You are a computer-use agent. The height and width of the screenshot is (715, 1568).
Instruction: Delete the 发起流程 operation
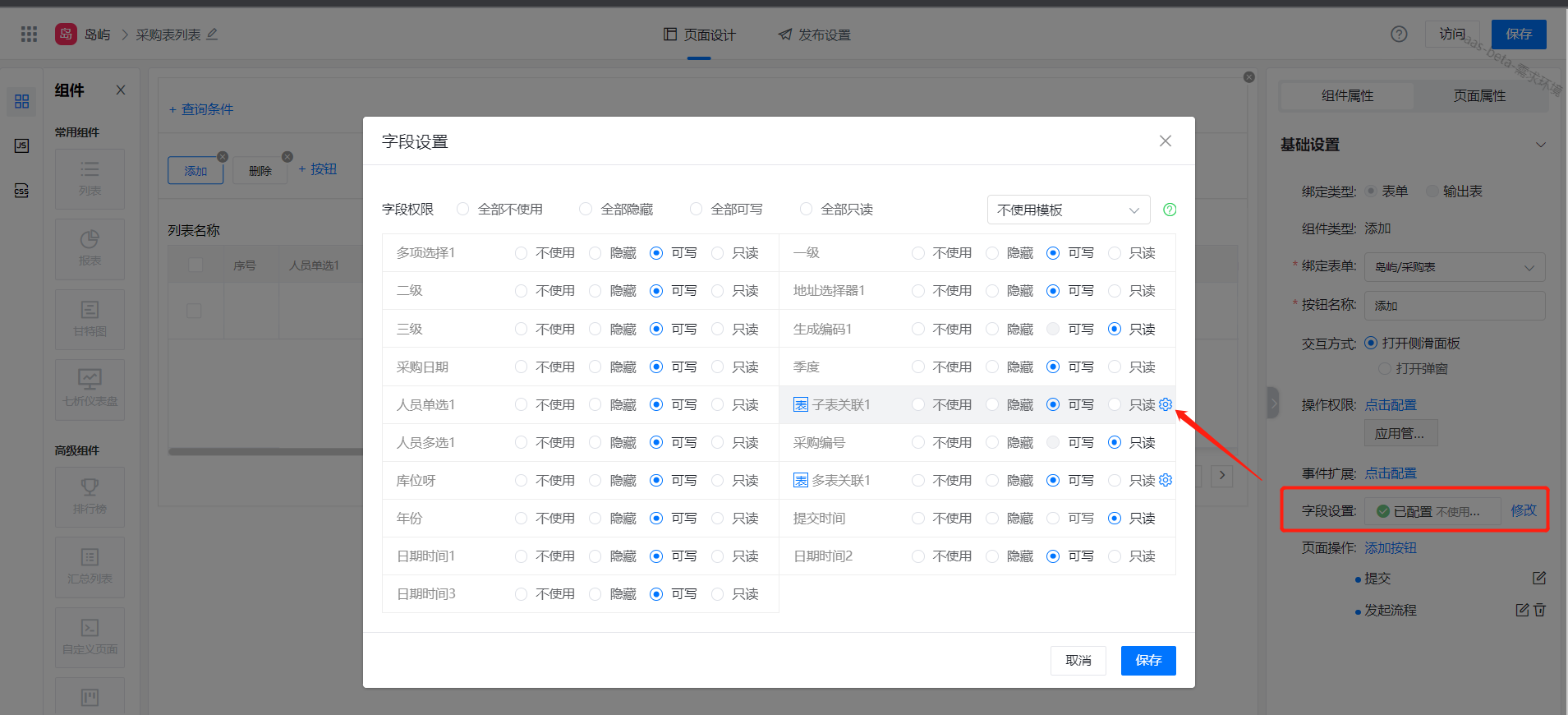1540,610
